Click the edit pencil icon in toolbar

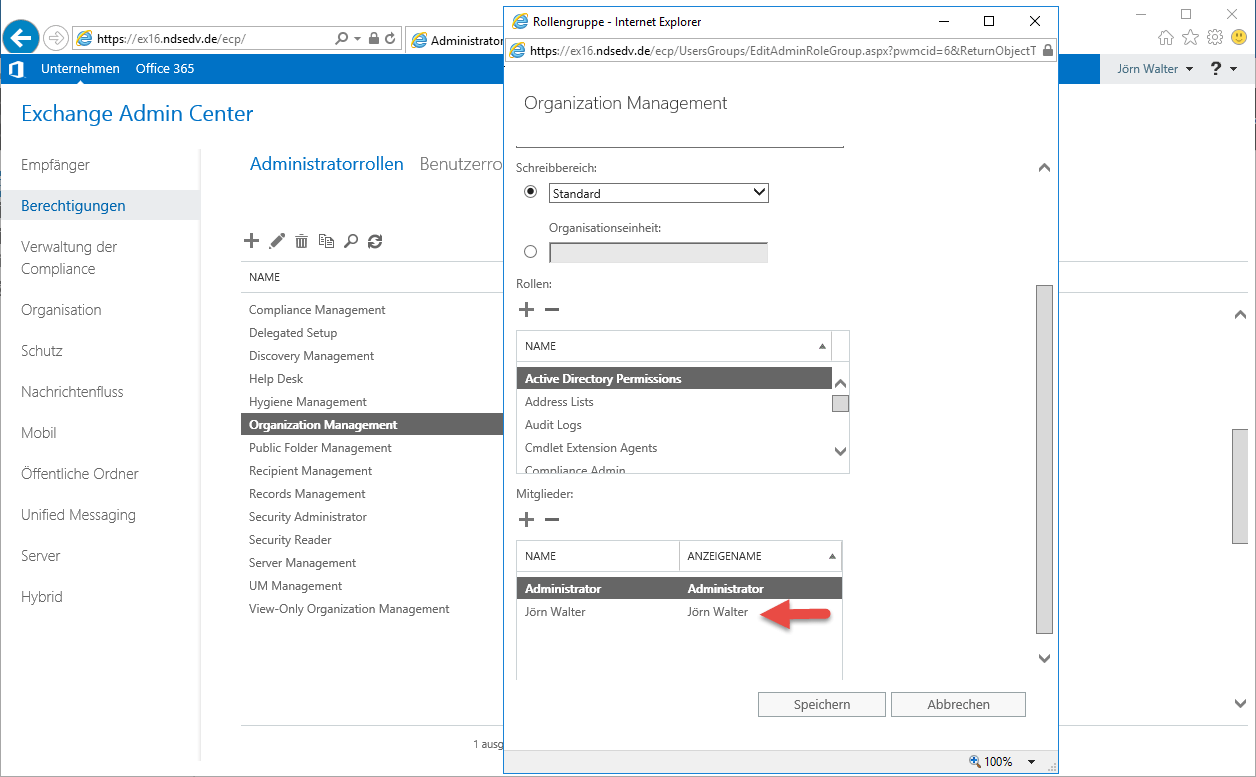coord(277,241)
